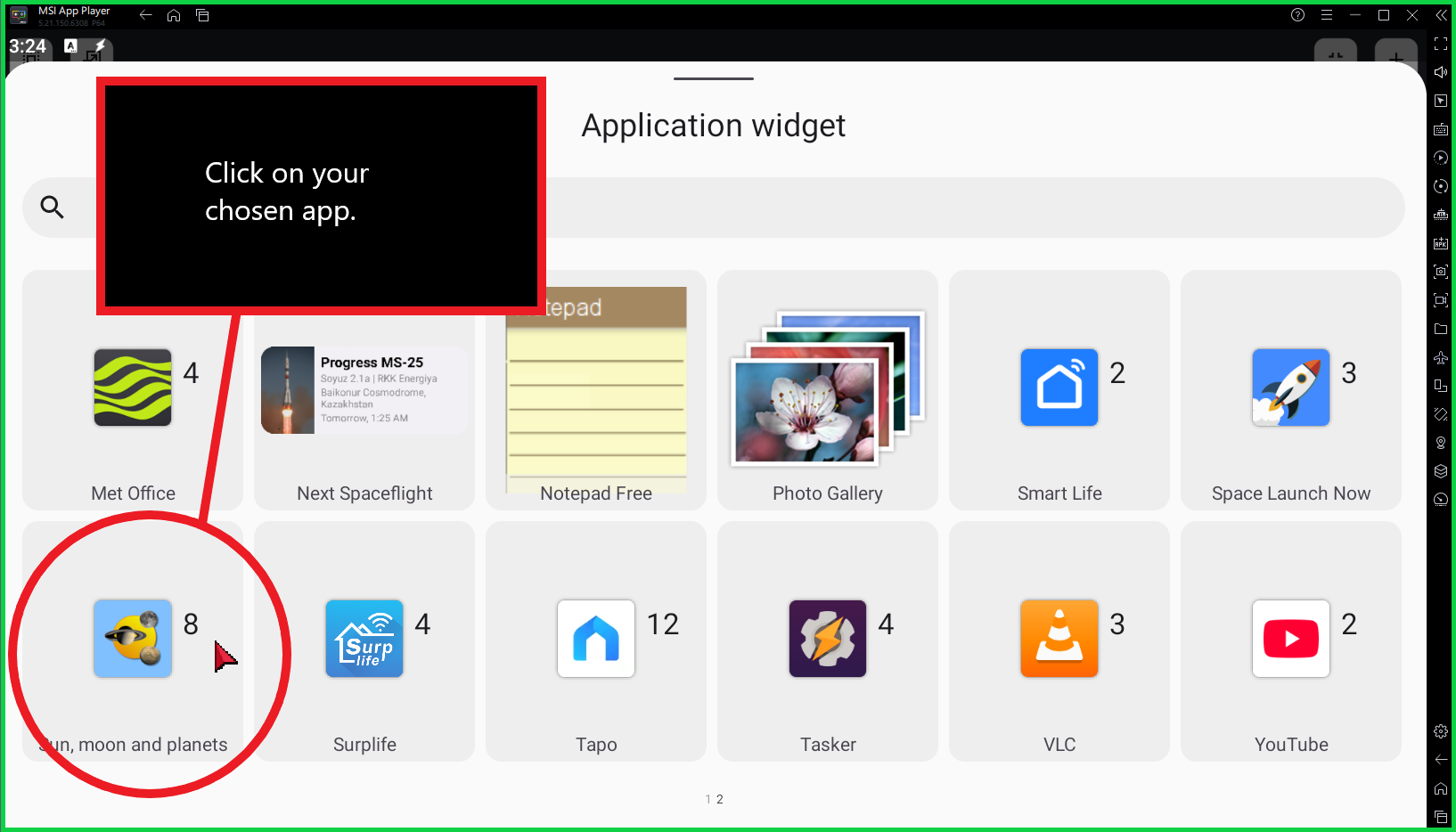Choose the Tapo app icon

(596, 639)
